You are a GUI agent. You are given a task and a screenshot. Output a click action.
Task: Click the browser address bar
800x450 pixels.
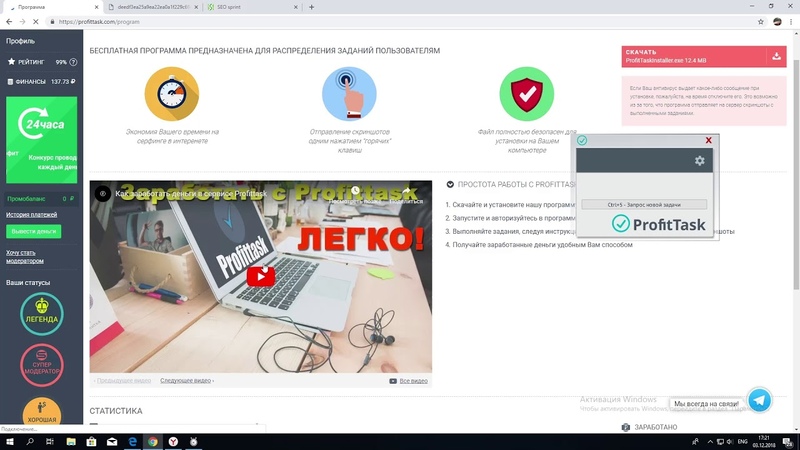pos(398,22)
